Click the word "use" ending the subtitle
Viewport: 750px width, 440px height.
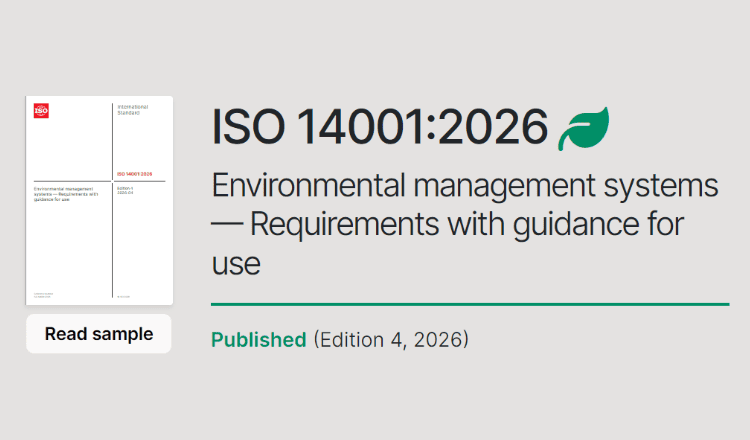click(236, 264)
